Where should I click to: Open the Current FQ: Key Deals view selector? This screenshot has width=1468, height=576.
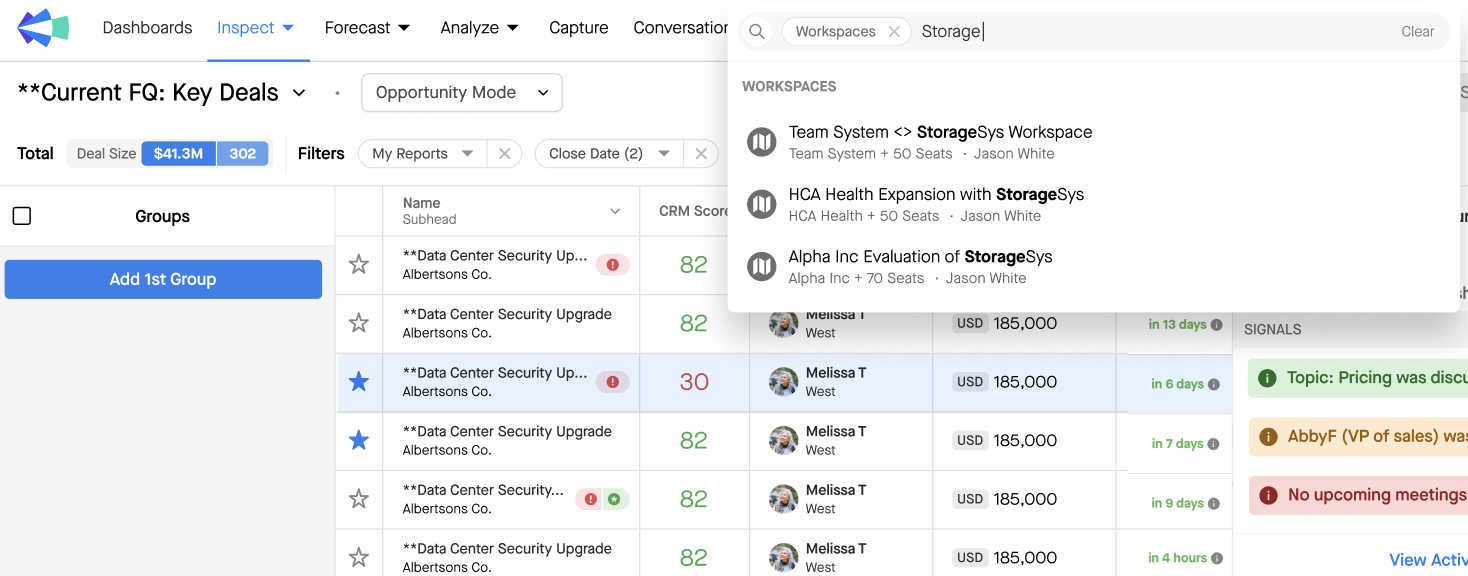tap(162, 93)
